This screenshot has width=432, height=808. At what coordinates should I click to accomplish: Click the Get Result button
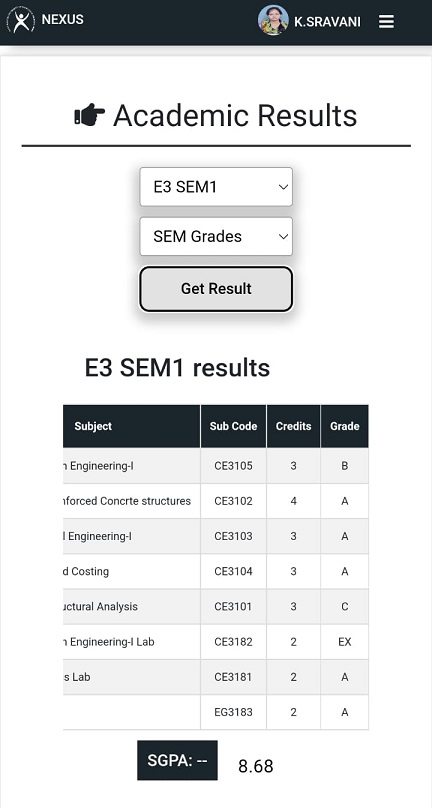(216, 289)
